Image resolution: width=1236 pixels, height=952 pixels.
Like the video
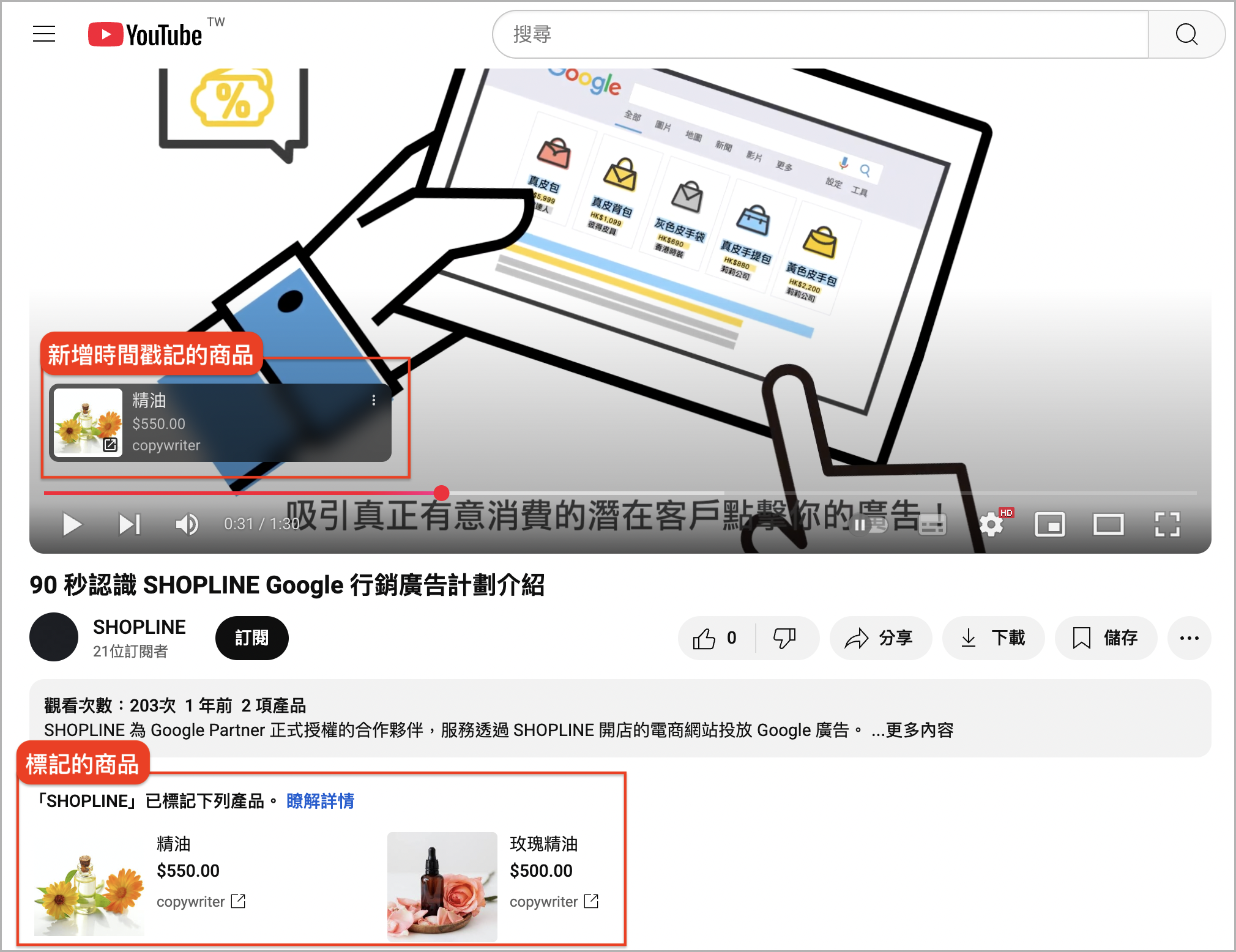[x=716, y=638]
